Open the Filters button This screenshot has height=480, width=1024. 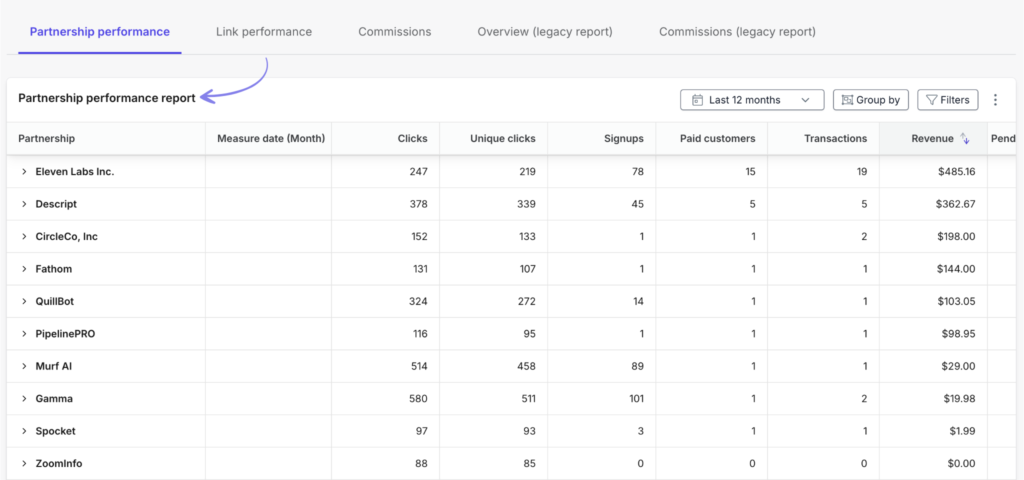948,100
